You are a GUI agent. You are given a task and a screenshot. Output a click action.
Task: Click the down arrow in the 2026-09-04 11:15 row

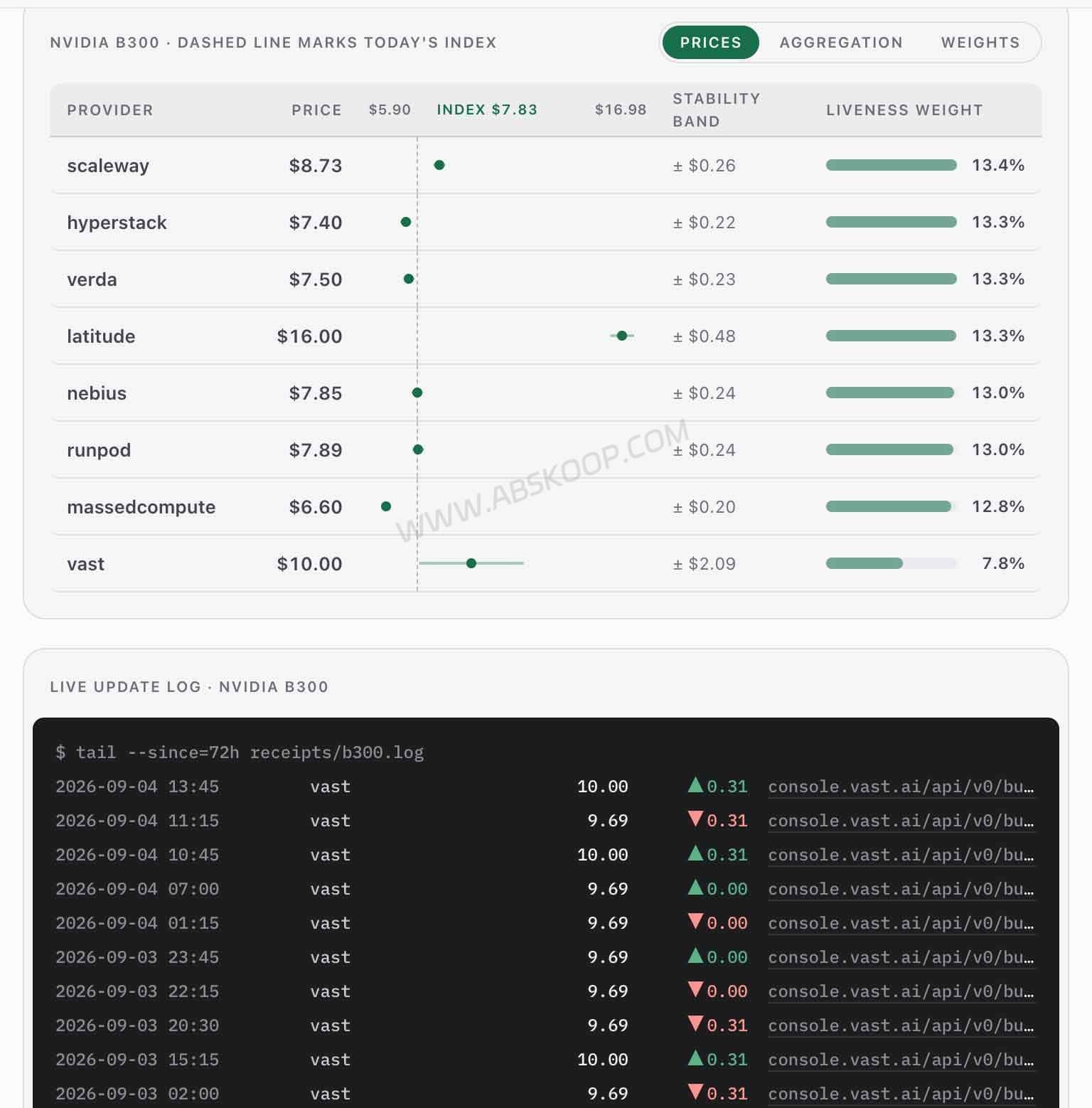(695, 819)
